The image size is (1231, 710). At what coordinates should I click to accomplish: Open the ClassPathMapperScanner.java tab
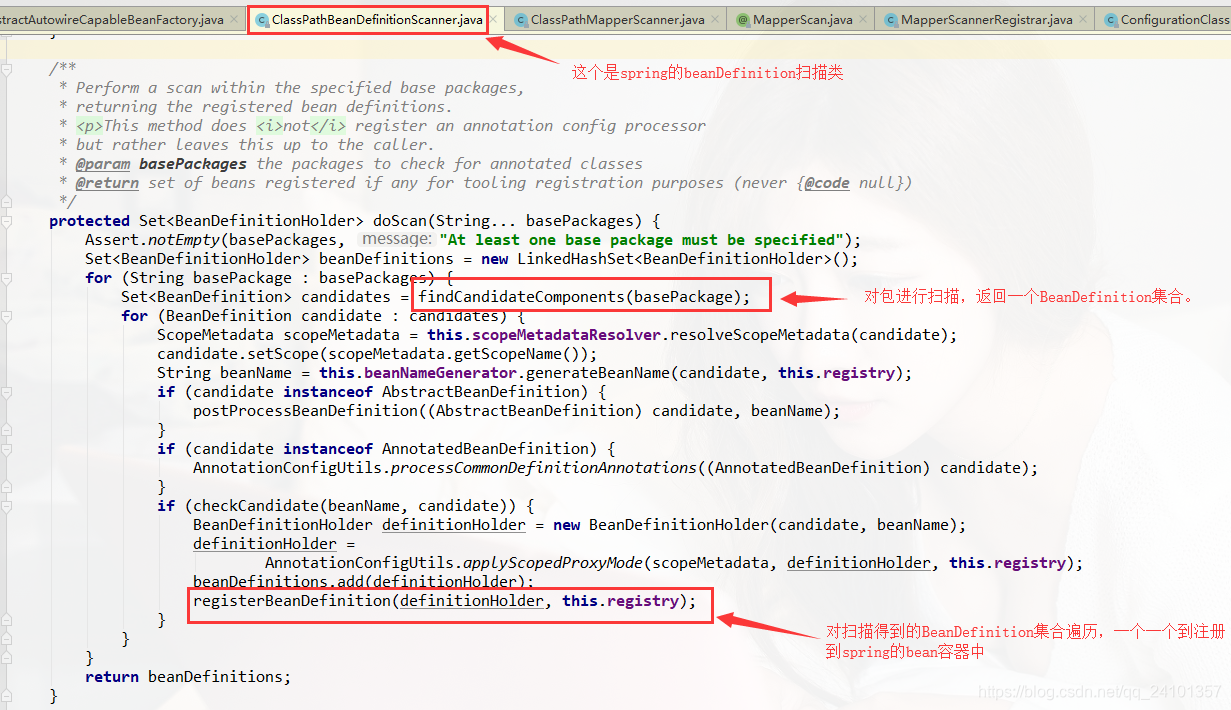[x=617, y=20]
